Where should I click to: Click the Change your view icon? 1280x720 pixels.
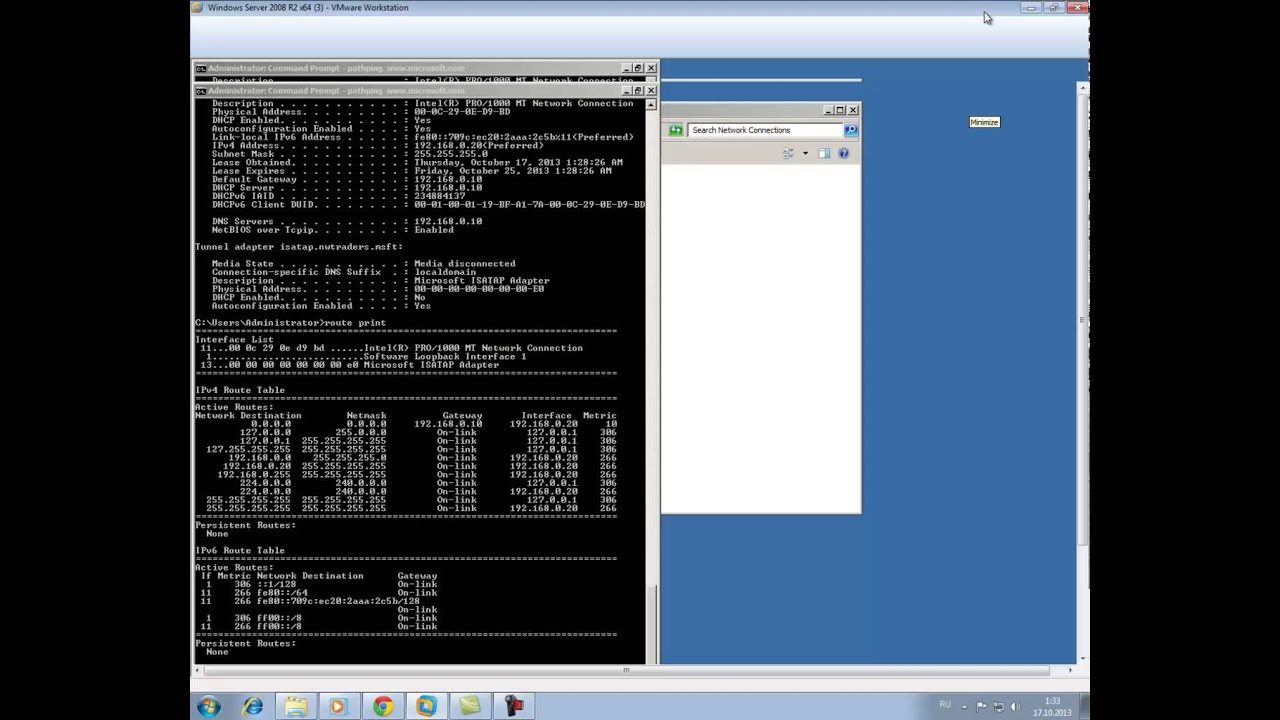pos(789,153)
